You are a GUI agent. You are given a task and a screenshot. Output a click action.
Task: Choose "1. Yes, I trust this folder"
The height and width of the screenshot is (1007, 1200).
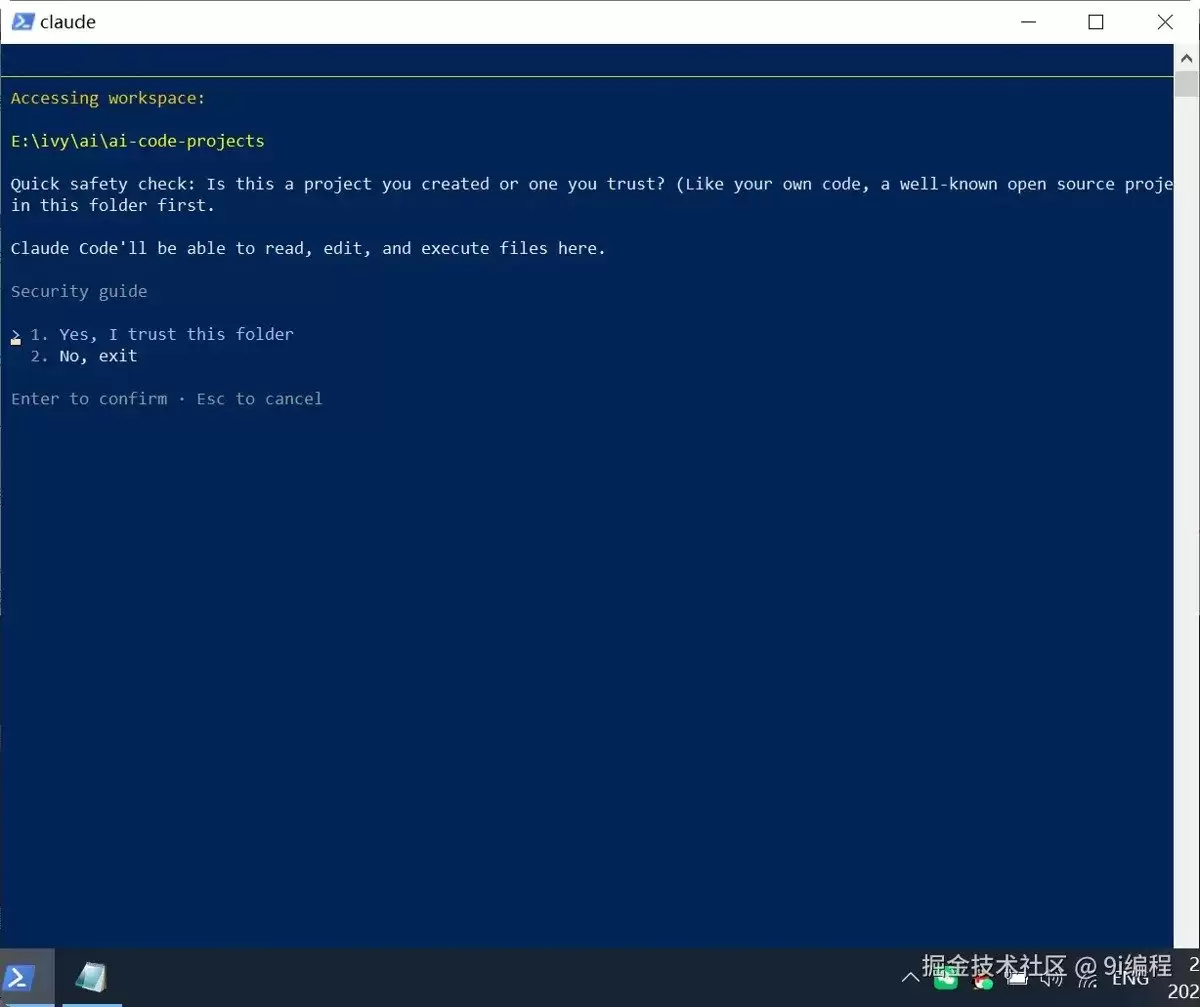tap(162, 334)
